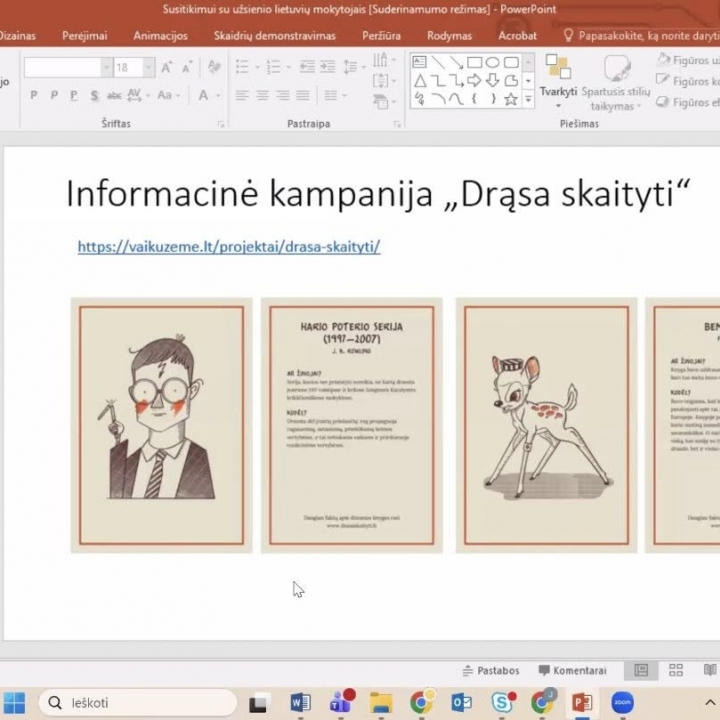Select the star shape in the shapes gallery
Image resolution: width=720 pixels, height=720 pixels.
(x=511, y=99)
